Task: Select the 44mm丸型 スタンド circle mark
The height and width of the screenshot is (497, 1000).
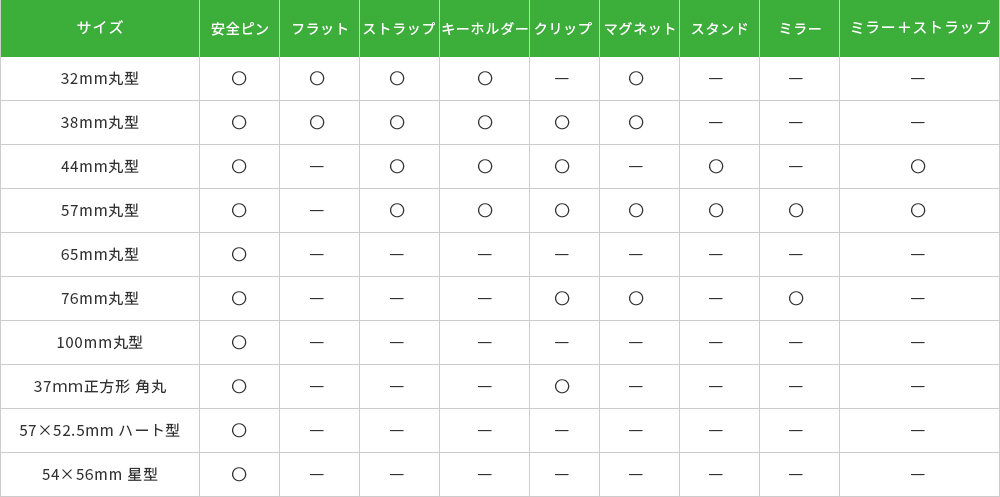Action: coord(716,166)
